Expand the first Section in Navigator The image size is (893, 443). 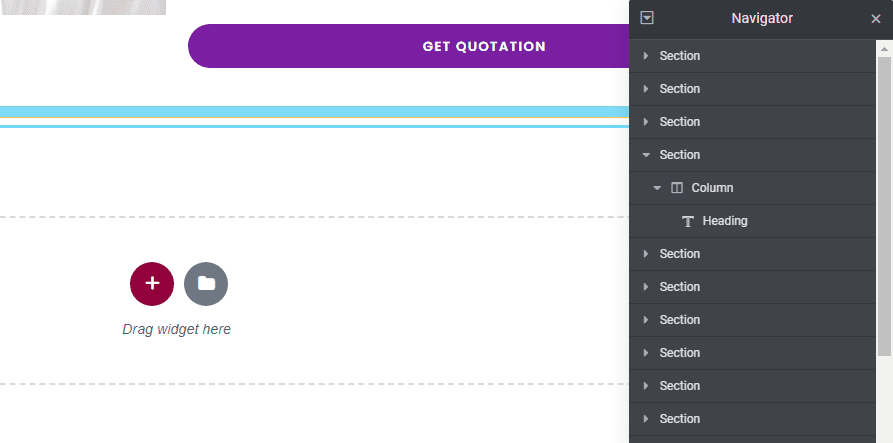pos(646,56)
